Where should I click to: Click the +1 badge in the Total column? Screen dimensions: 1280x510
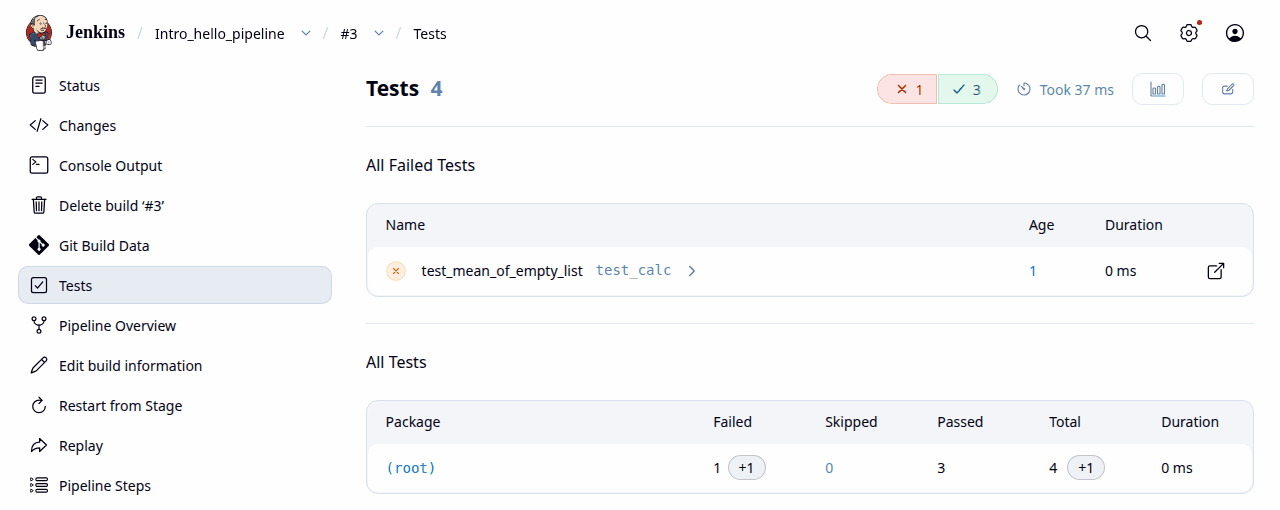(1086, 467)
